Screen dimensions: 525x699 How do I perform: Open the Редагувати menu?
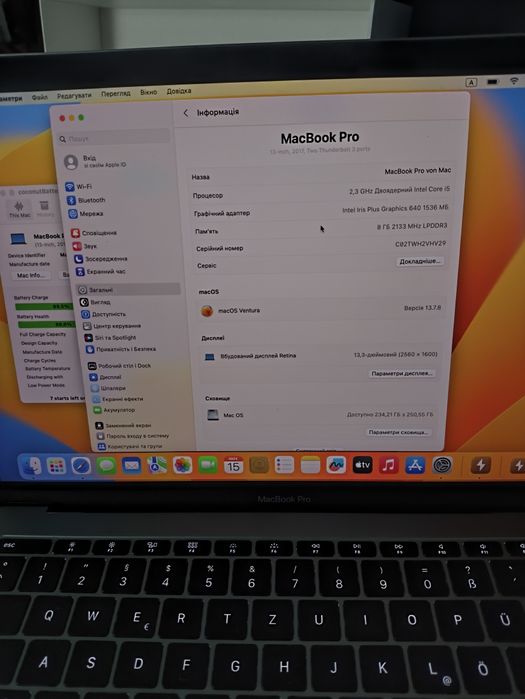[x=74, y=95]
